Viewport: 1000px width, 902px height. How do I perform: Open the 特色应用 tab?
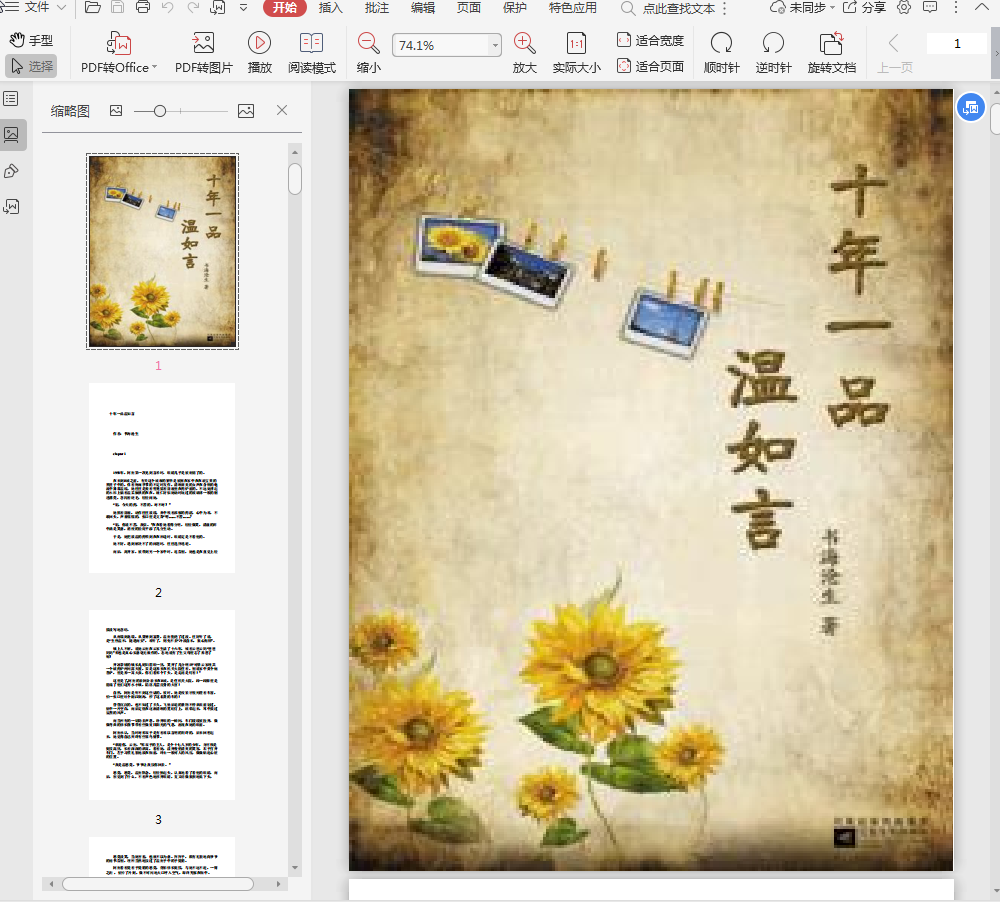pyautogui.click(x=573, y=8)
